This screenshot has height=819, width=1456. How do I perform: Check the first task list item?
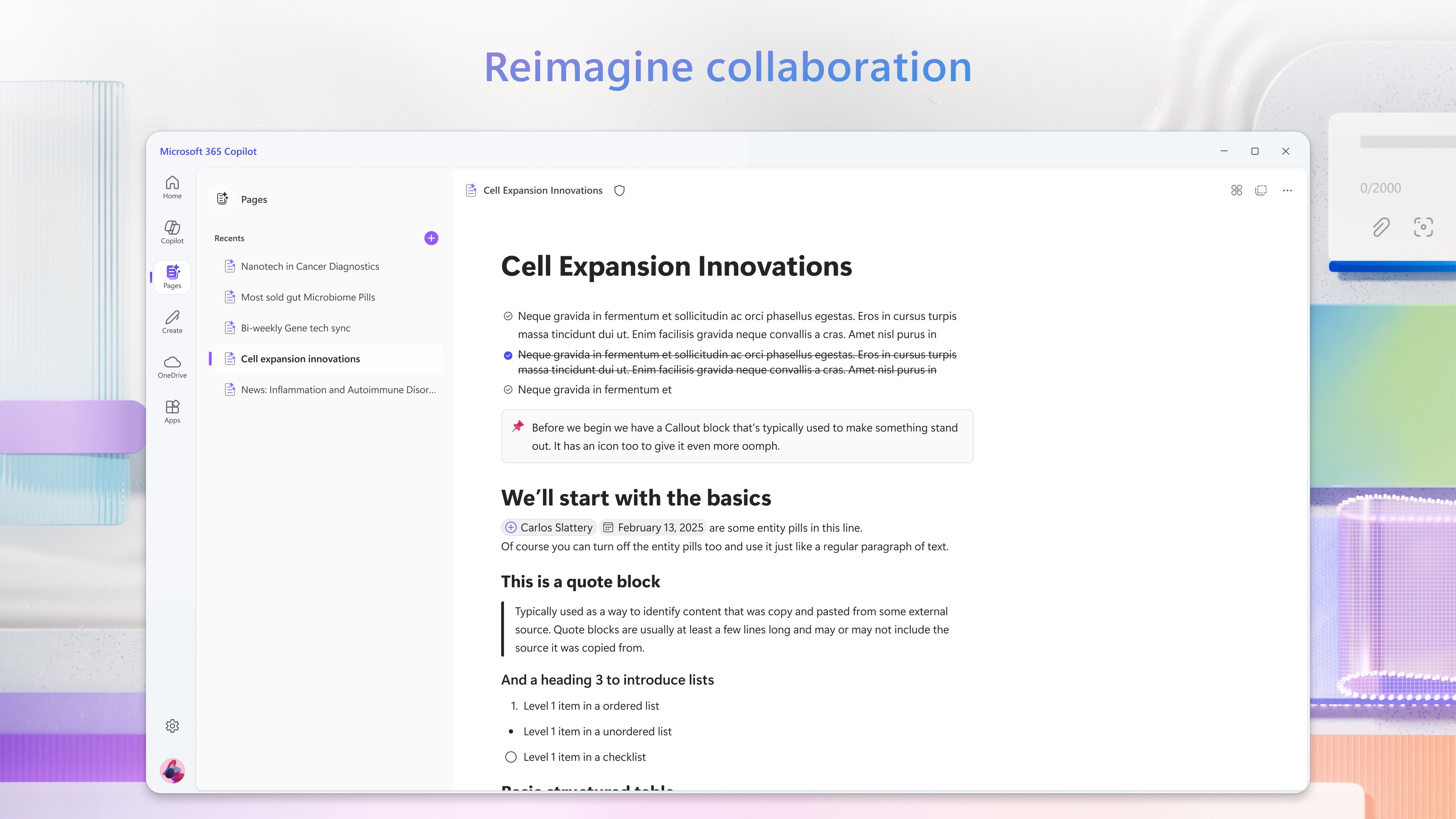tap(508, 316)
